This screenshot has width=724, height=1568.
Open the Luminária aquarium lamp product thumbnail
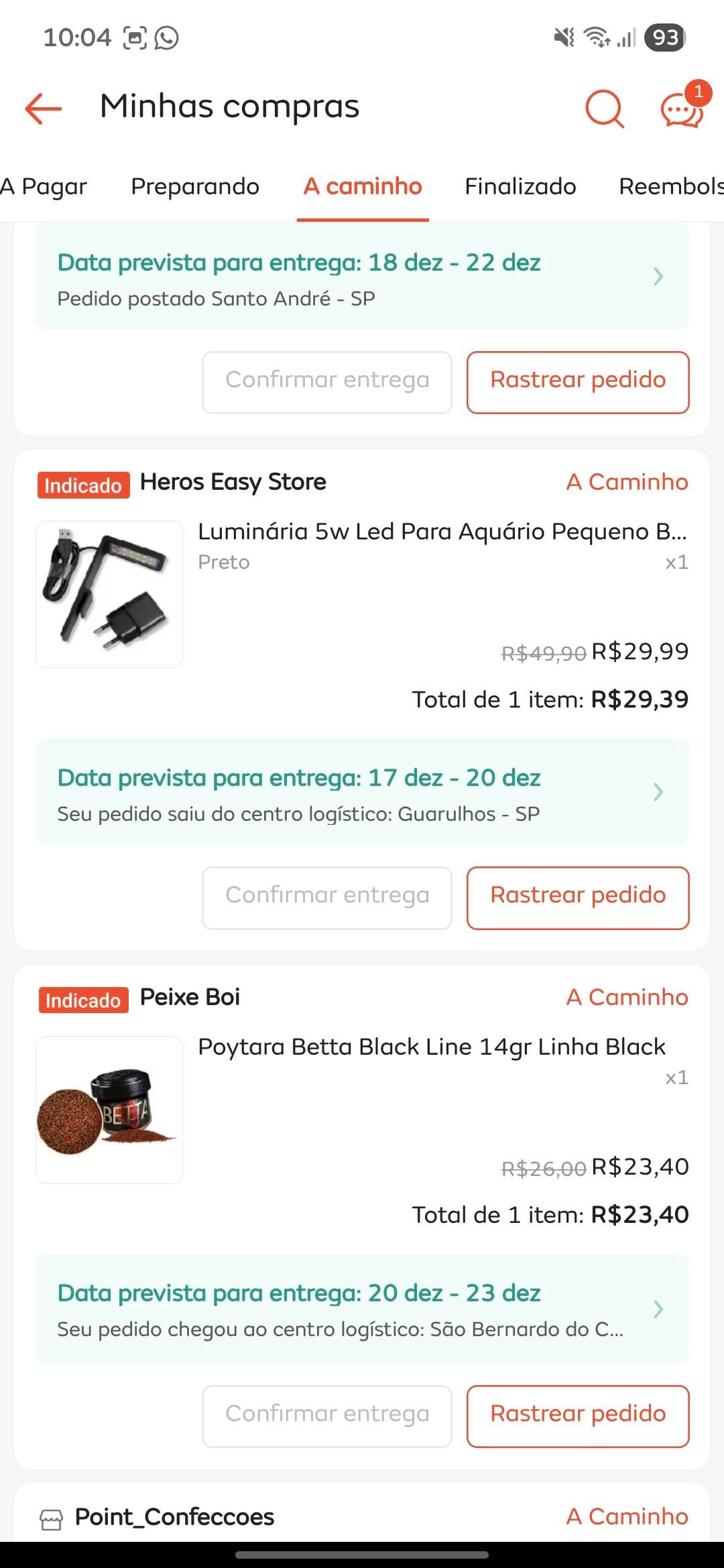(109, 594)
